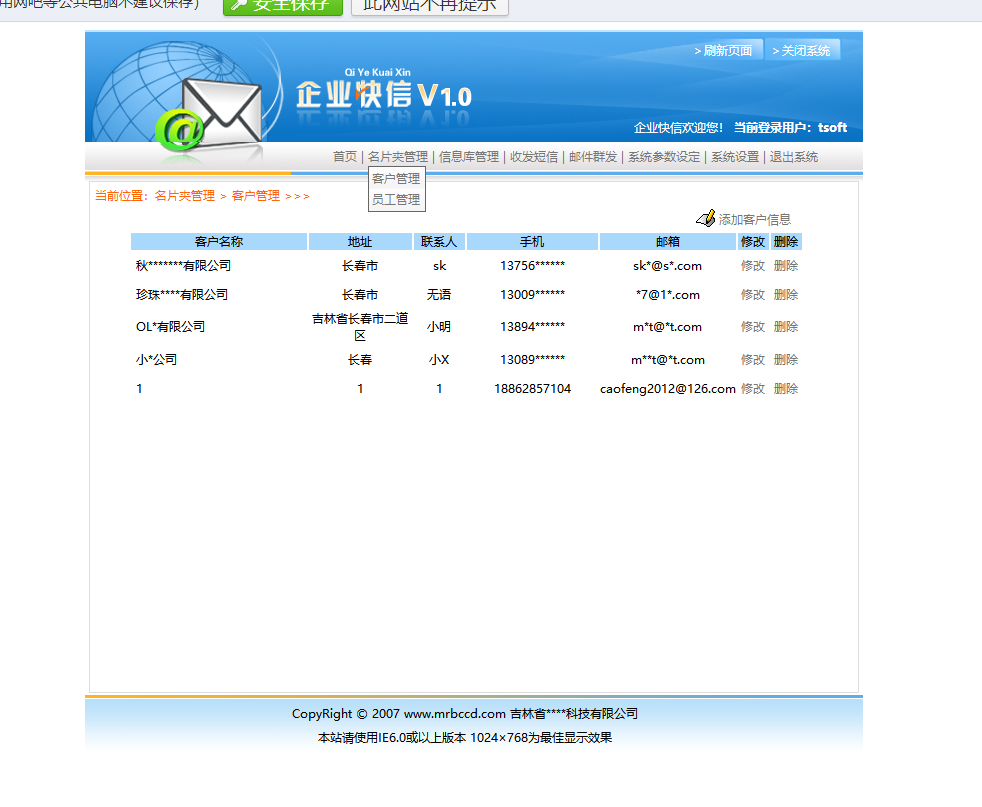Image resolution: width=982 pixels, height=807 pixels.
Task: Choose 员工管理 from the dropdown menu
Action: [396, 200]
